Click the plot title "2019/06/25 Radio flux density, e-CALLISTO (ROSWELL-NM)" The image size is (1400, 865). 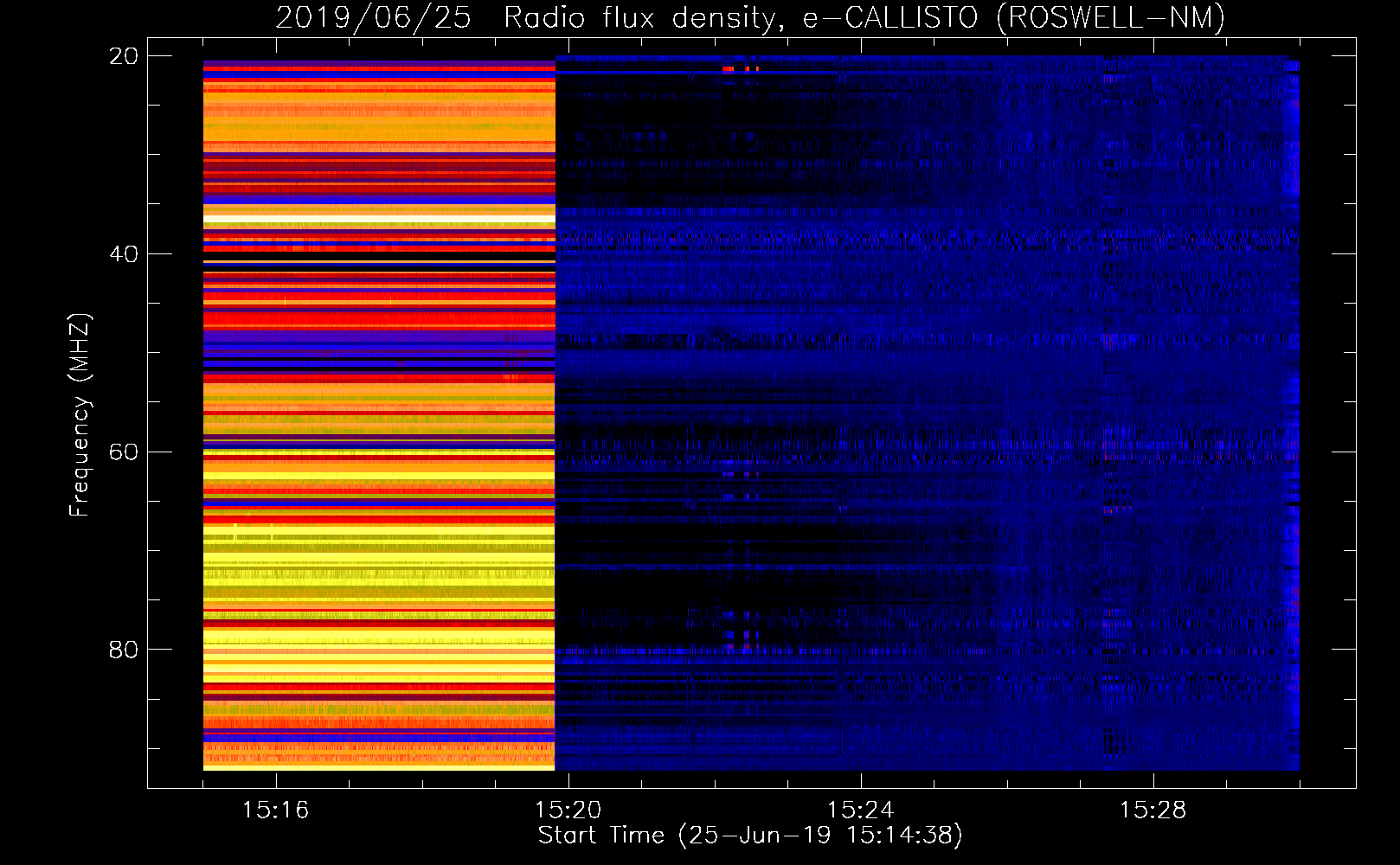point(750,18)
